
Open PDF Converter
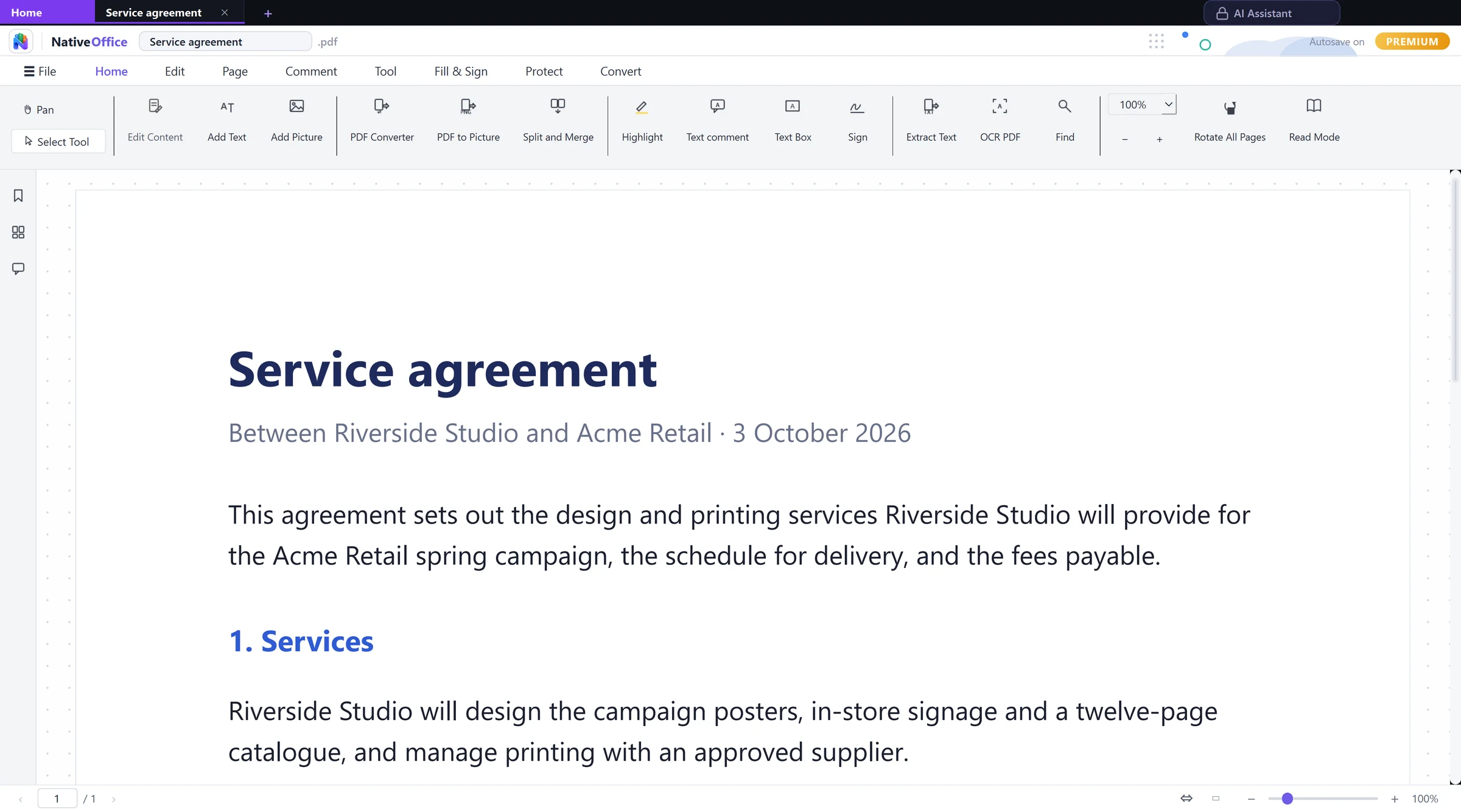(382, 121)
